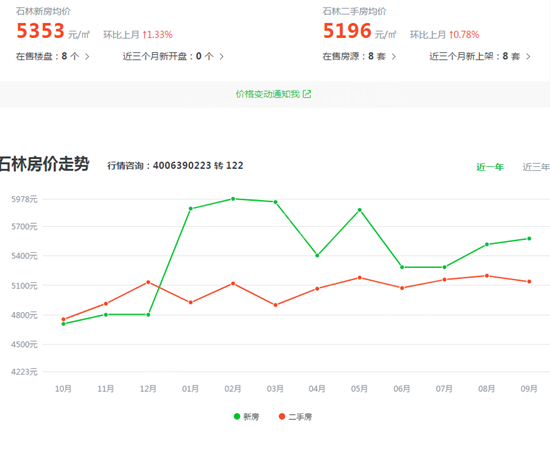Click the new-home price 5353 value
This screenshot has width=550, height=452.
pyautogui.click(x=40, y=31)
